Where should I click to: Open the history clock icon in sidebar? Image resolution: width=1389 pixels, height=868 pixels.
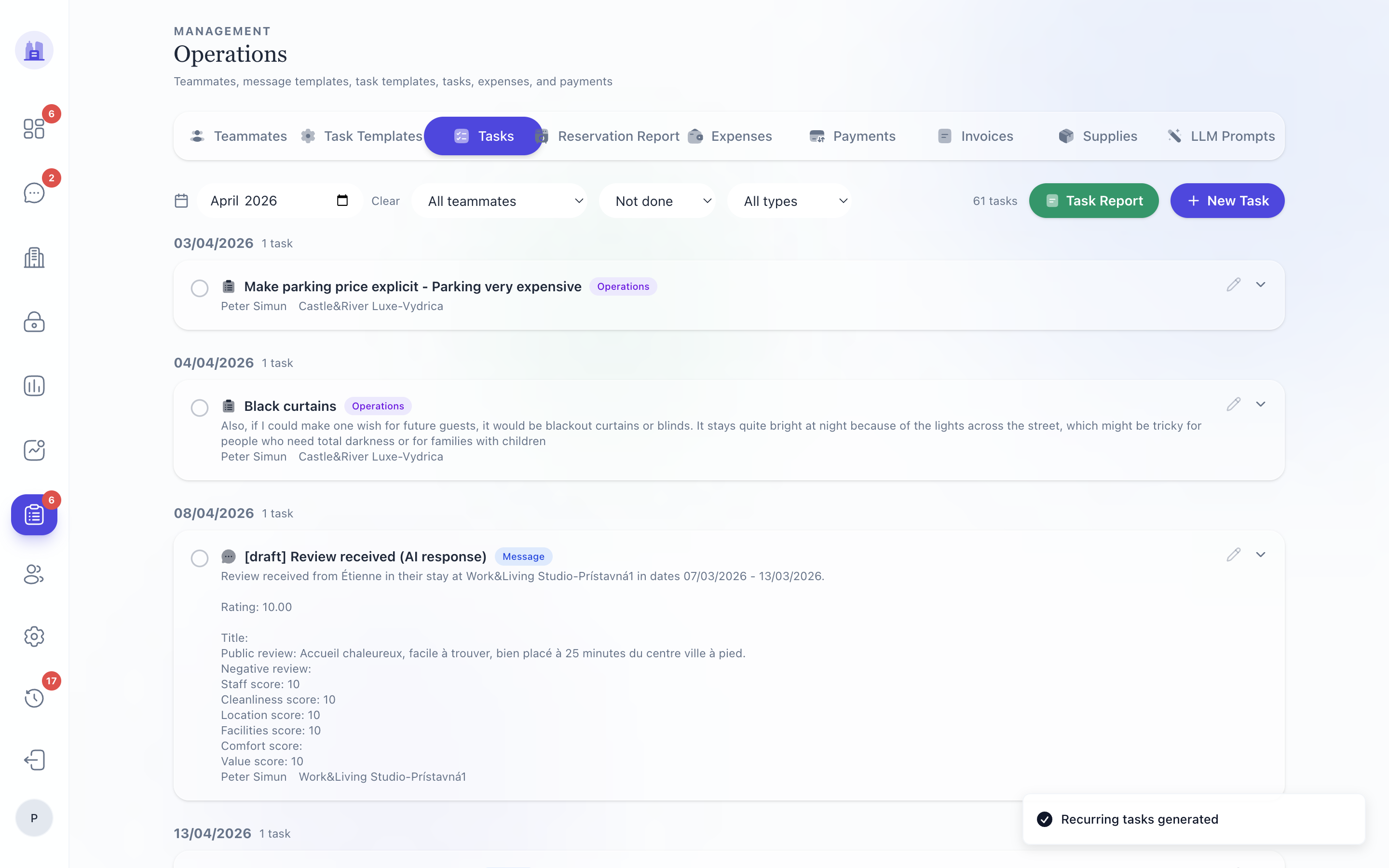34,698
